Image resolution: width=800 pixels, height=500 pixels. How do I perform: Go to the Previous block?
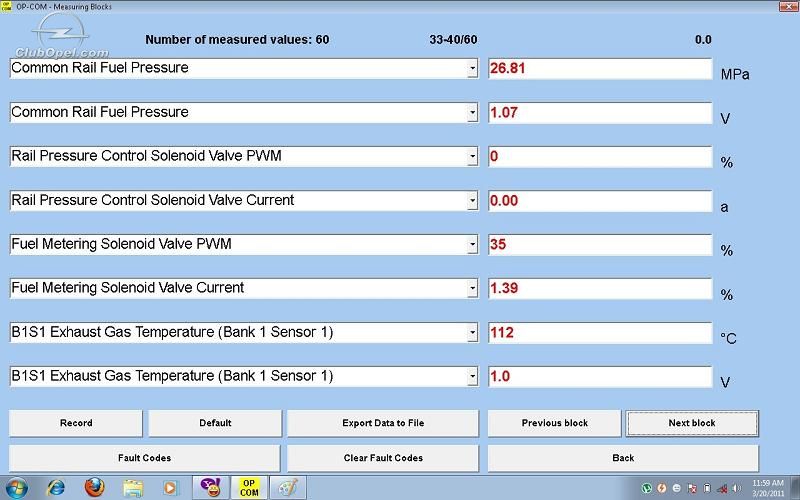[555, 423]
